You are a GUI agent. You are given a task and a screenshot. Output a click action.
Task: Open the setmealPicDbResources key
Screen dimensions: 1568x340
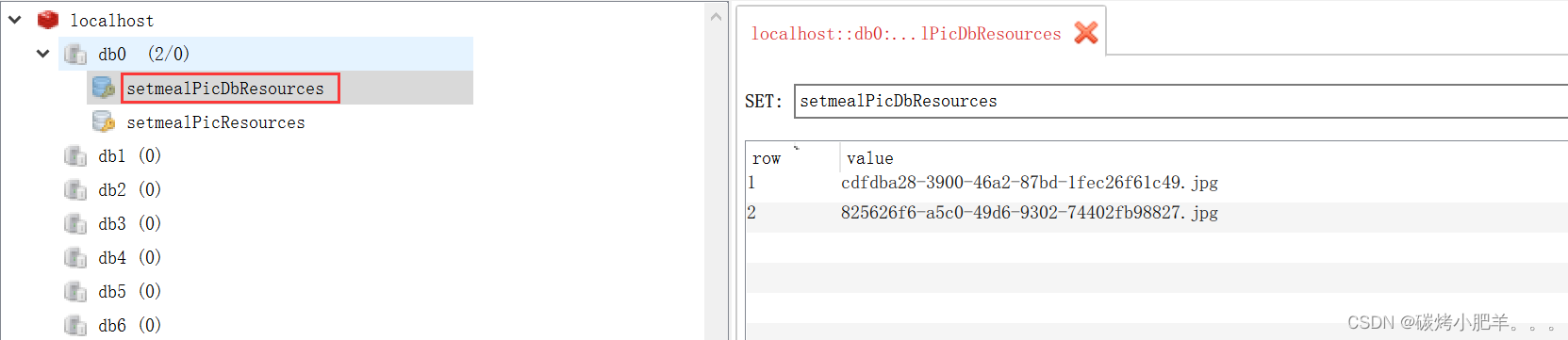coord(225,89)
